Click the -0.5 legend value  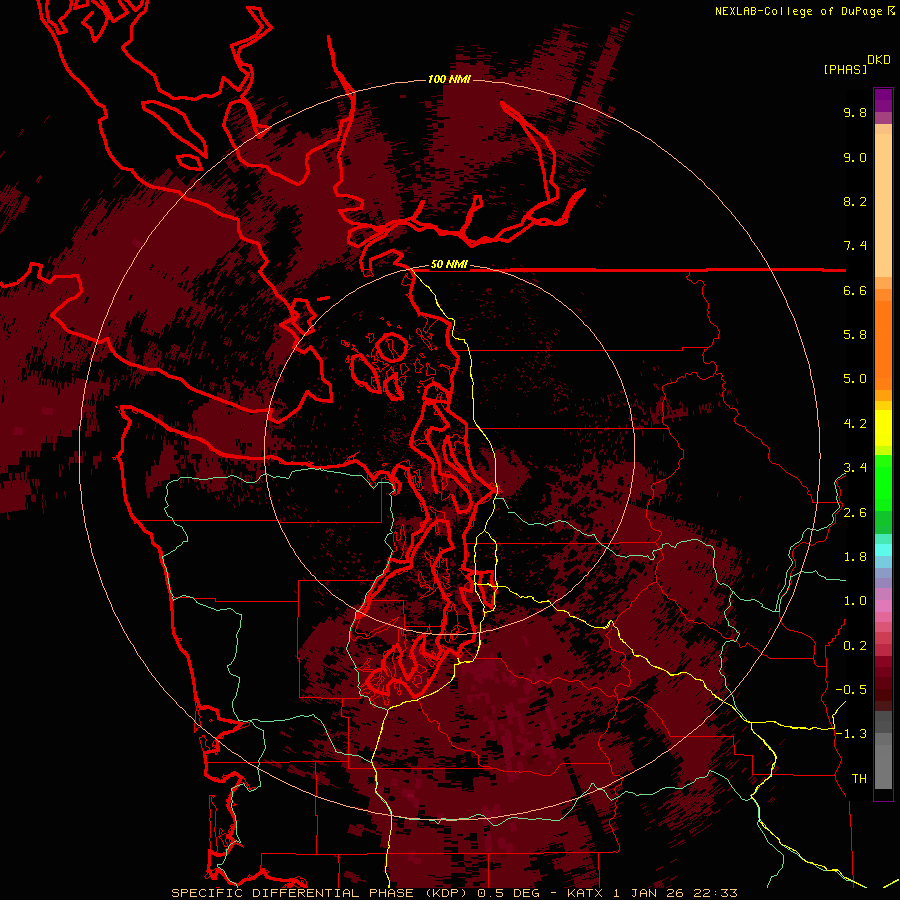point(851,690)
